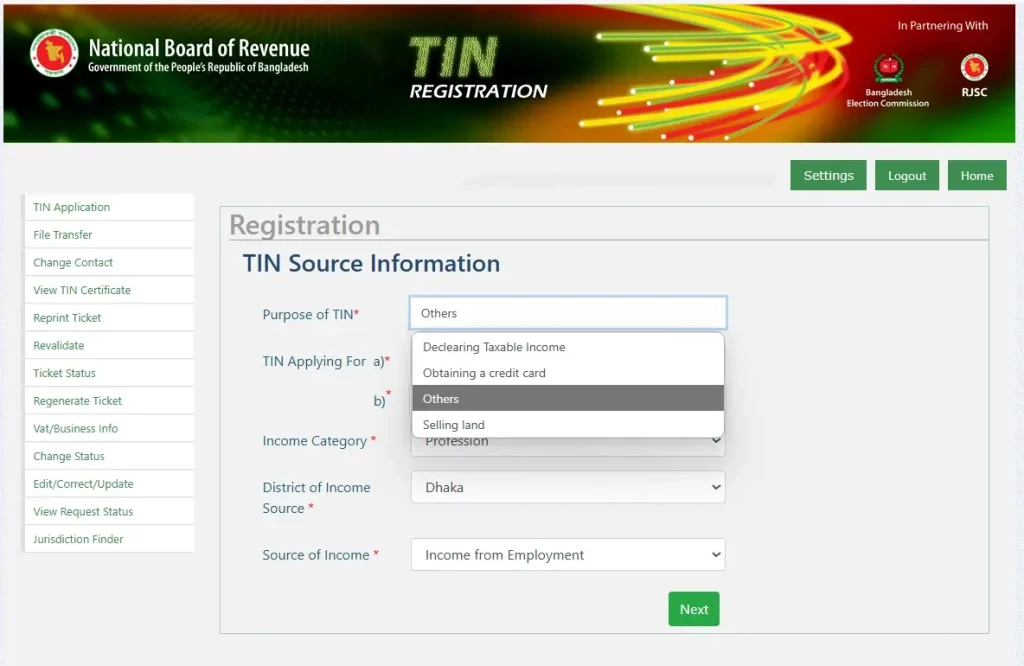Click the TIN Registration banner logo

pyautogui.click(x=478, y=69)
